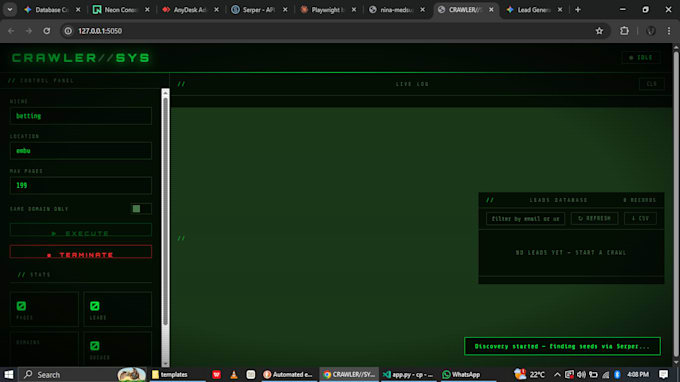This screenshot has height=382, width=680.
Task: Open the notifications center icon
Action: (x=663, y=374)
